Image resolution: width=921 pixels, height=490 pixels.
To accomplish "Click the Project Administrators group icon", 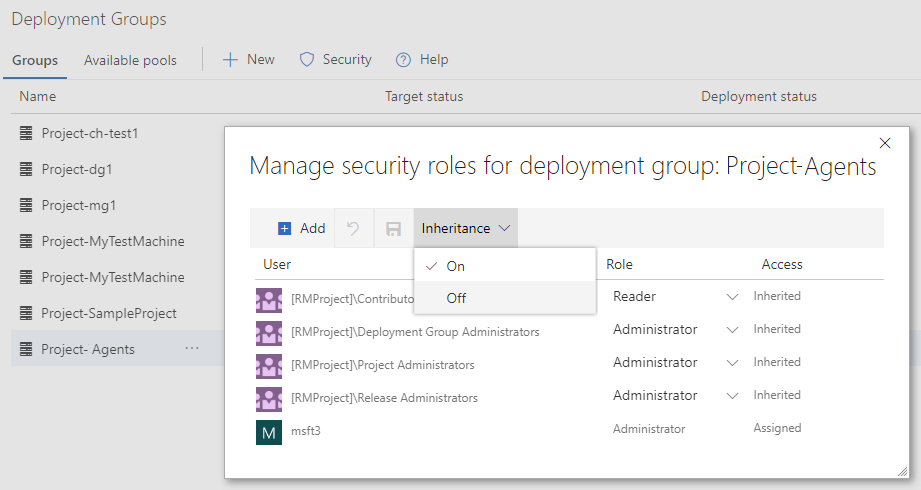I will [268, 365].
